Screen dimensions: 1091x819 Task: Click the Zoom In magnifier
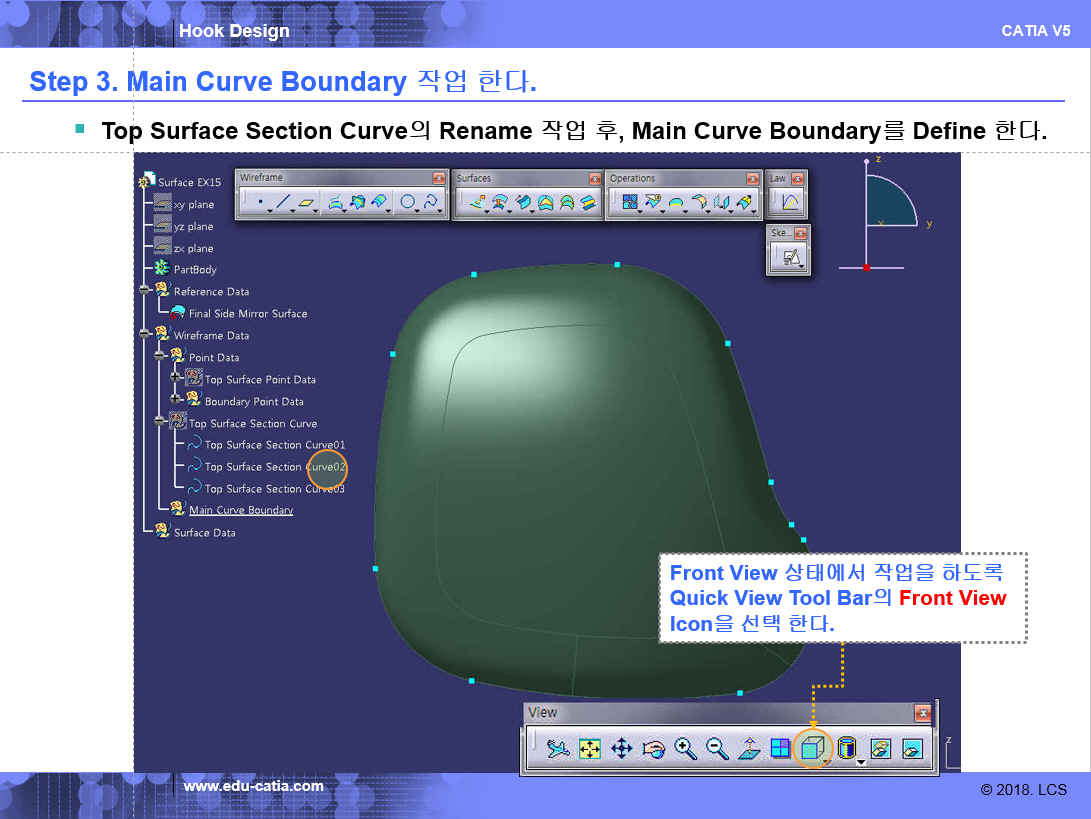point(685,748)
